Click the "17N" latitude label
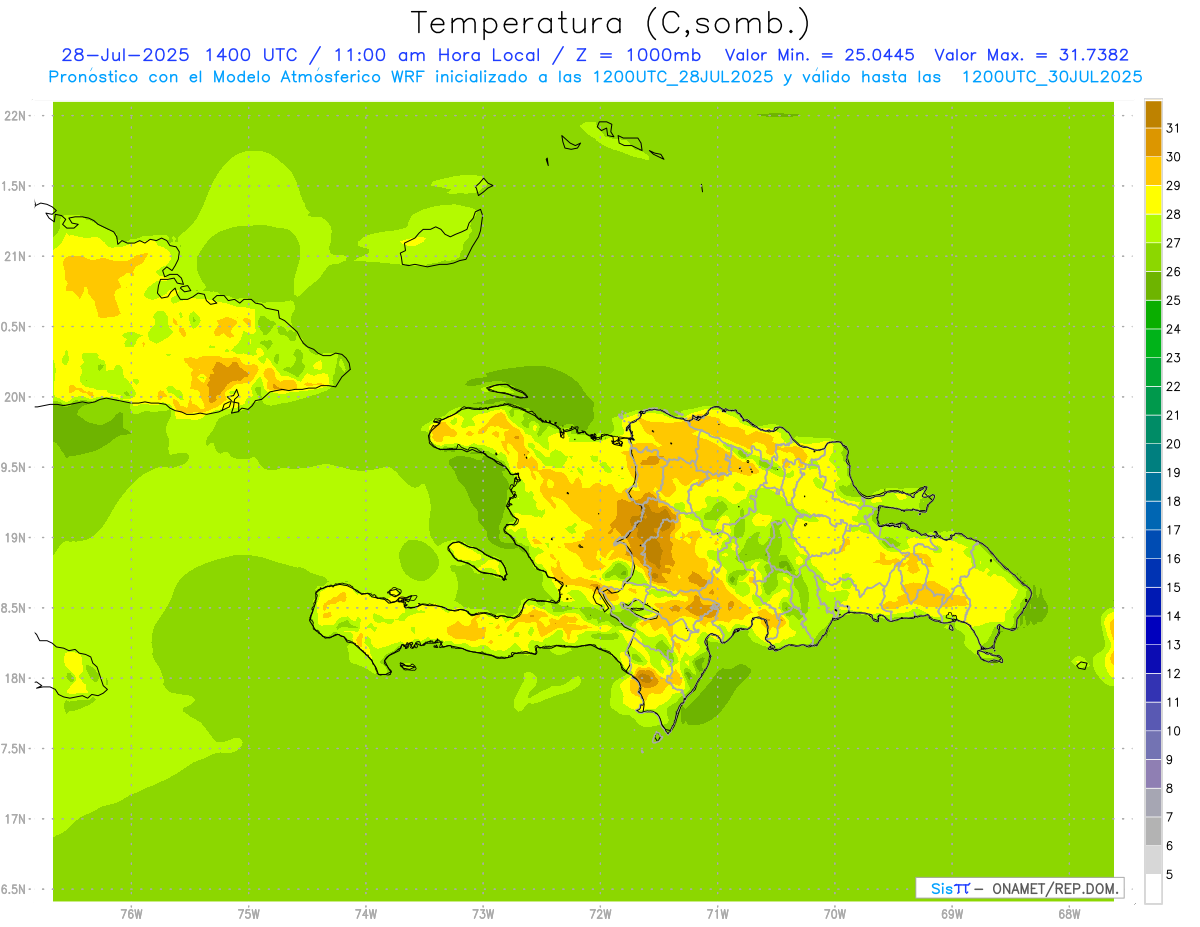The image size is (1200, 927). tap(16, 819)
